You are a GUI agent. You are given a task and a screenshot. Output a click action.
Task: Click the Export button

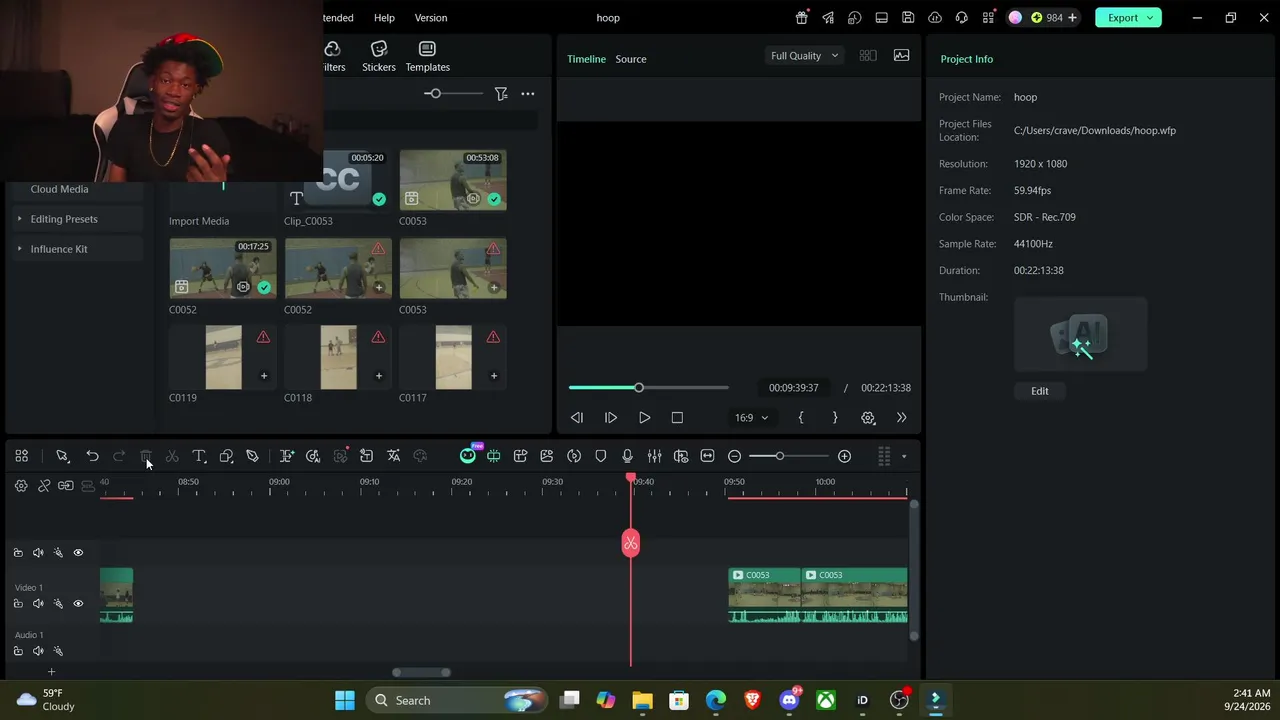(x=1128, y=17)
